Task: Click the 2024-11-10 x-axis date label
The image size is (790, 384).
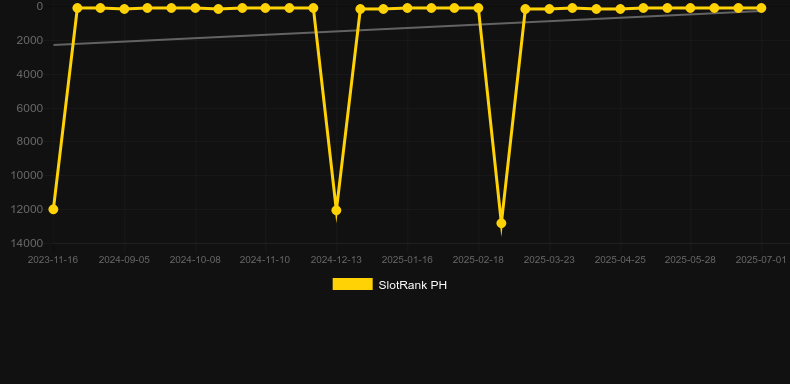Action: 265,260
